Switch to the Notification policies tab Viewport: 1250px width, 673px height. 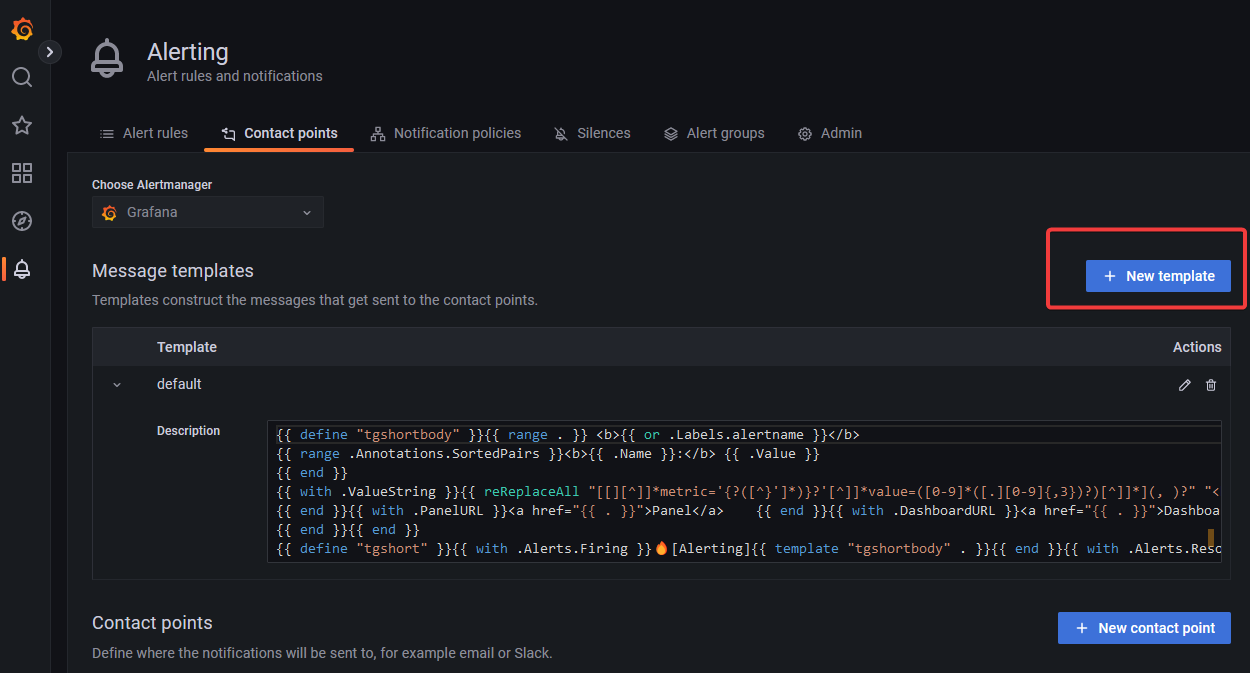pyautogui.click(x=446, y=133)
